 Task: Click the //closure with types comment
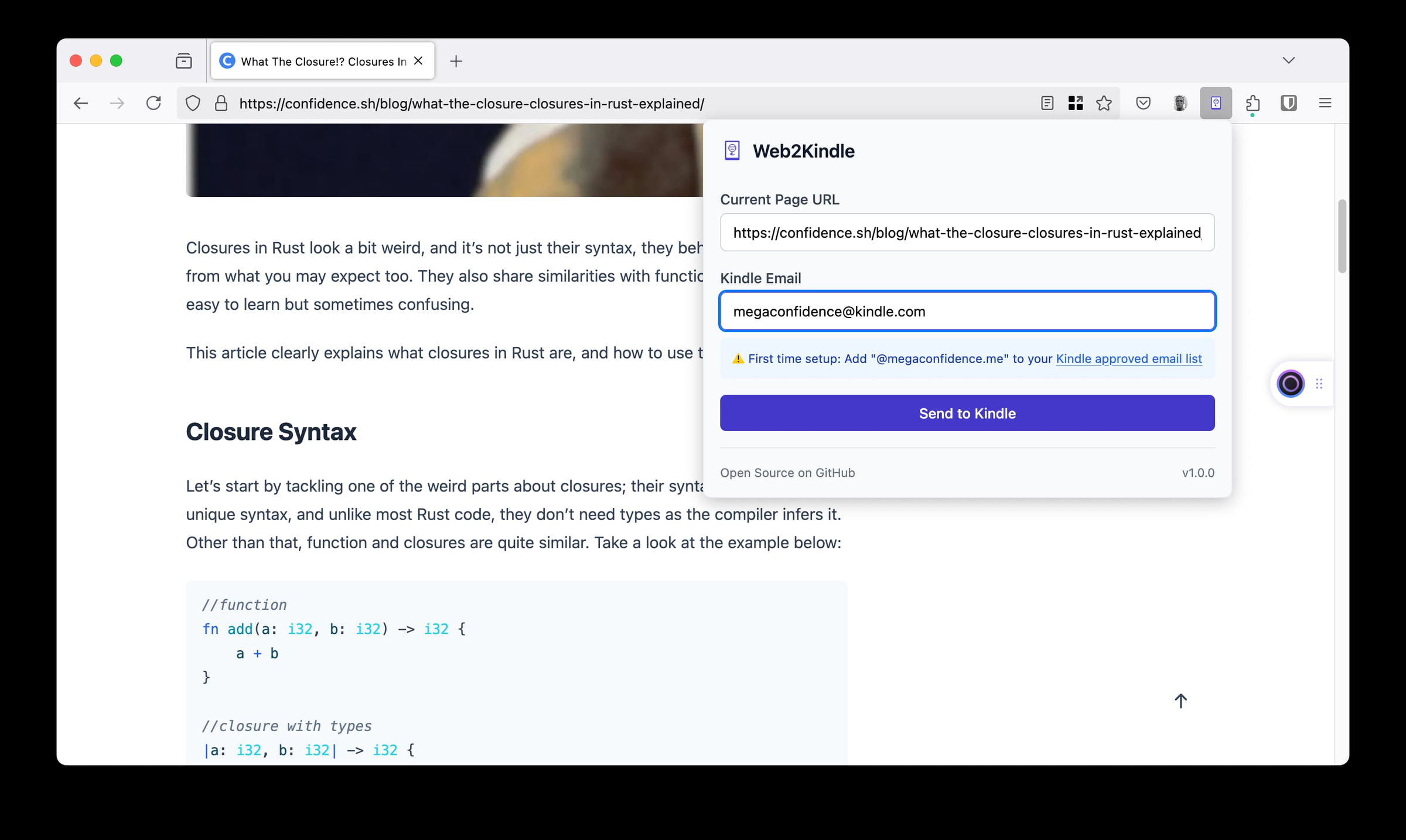click(x=286, y=726)
